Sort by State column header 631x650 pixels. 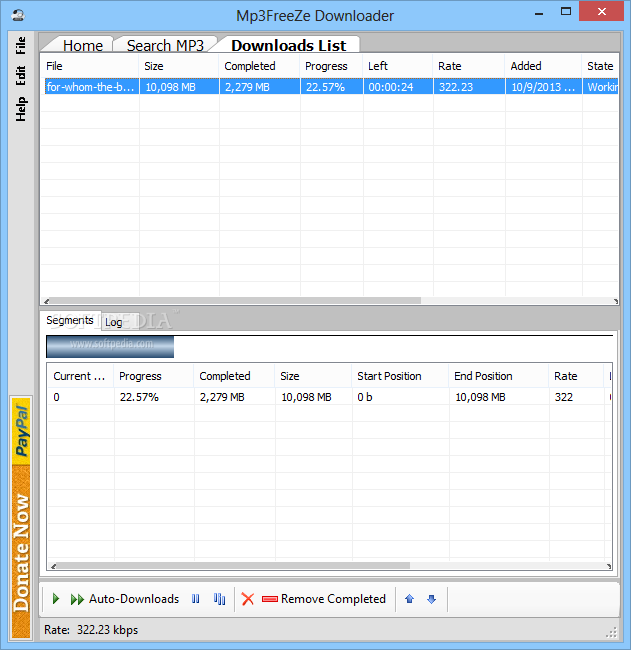coord(600,66)
